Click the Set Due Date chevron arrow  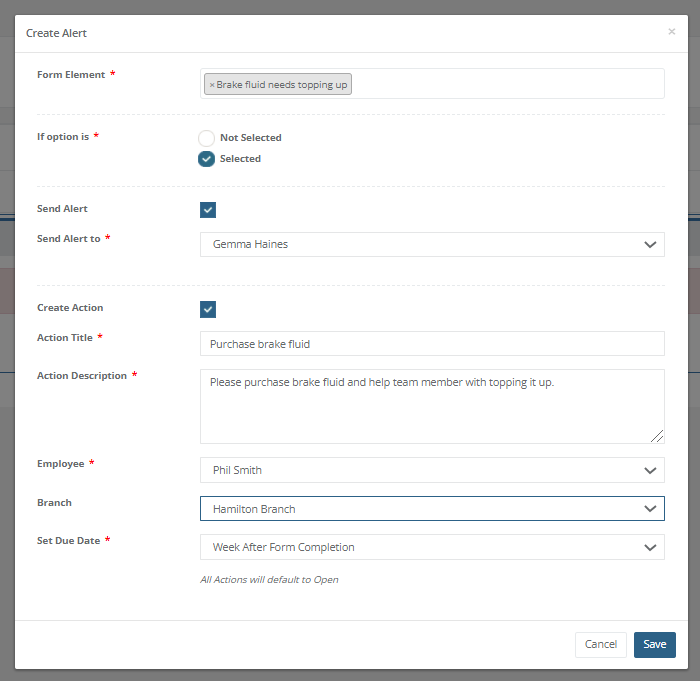tap(650, 547)
